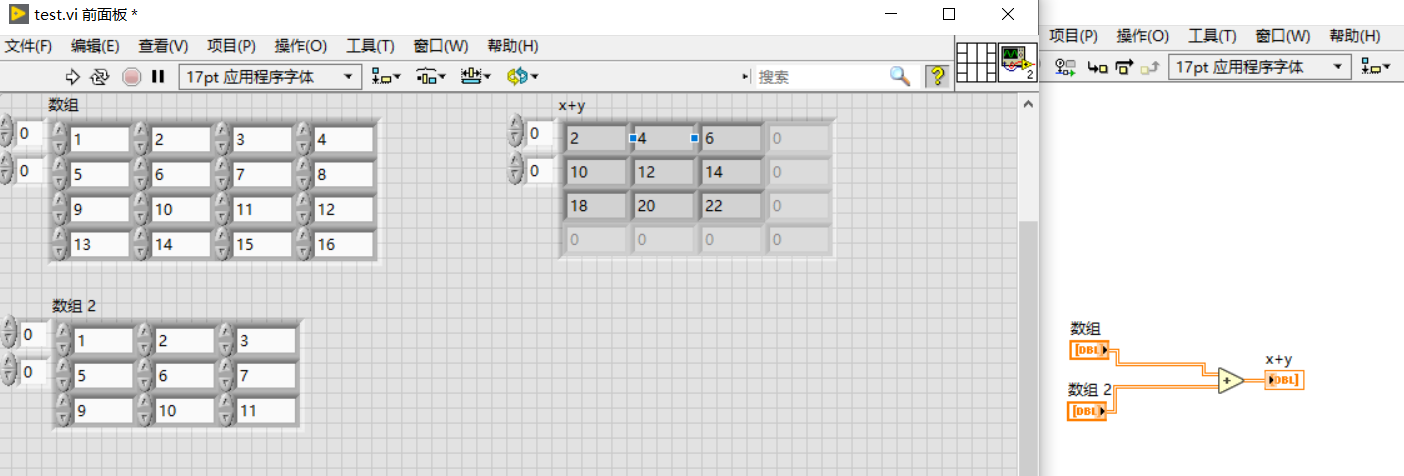
Task: Select the 数组 2 terminal on the block diagram
Action: [1087, 411]
